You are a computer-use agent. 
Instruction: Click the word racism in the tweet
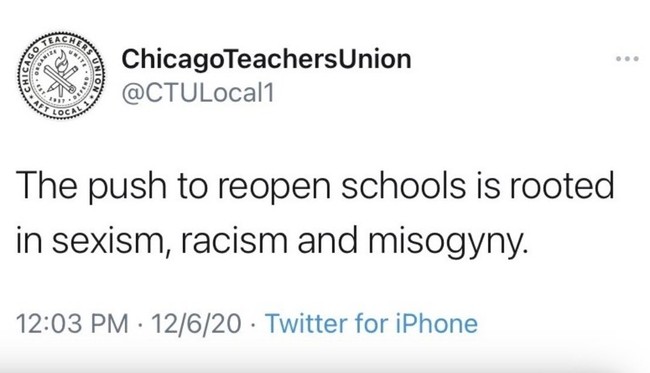(x=234, y=241)
